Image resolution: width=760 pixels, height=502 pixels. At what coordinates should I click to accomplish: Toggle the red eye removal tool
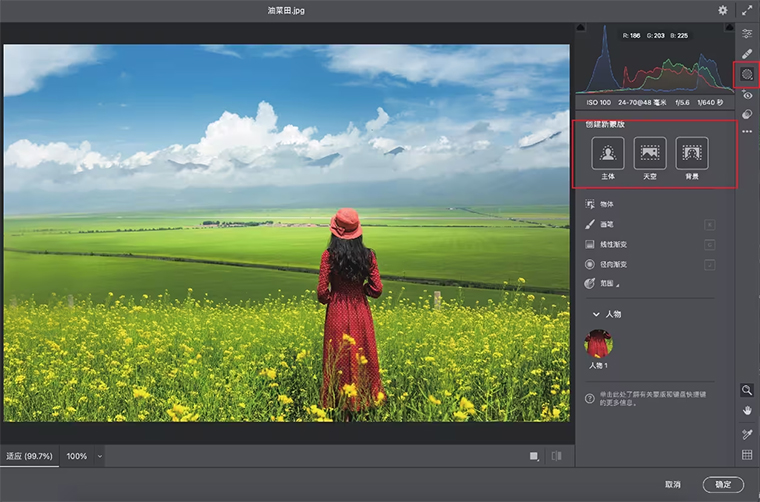747,95
